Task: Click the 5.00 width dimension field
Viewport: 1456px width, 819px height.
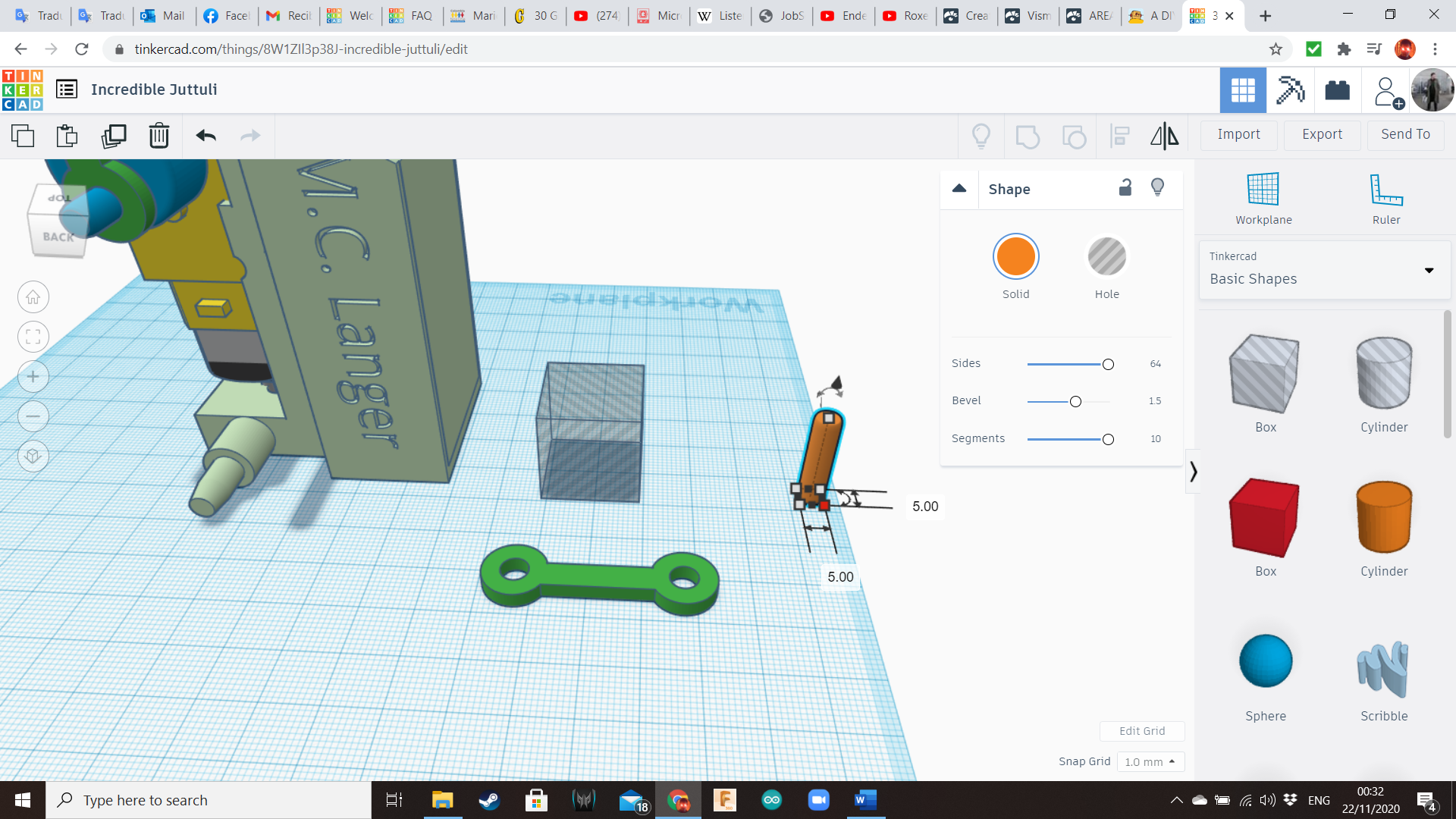Action: pos(840,577)
